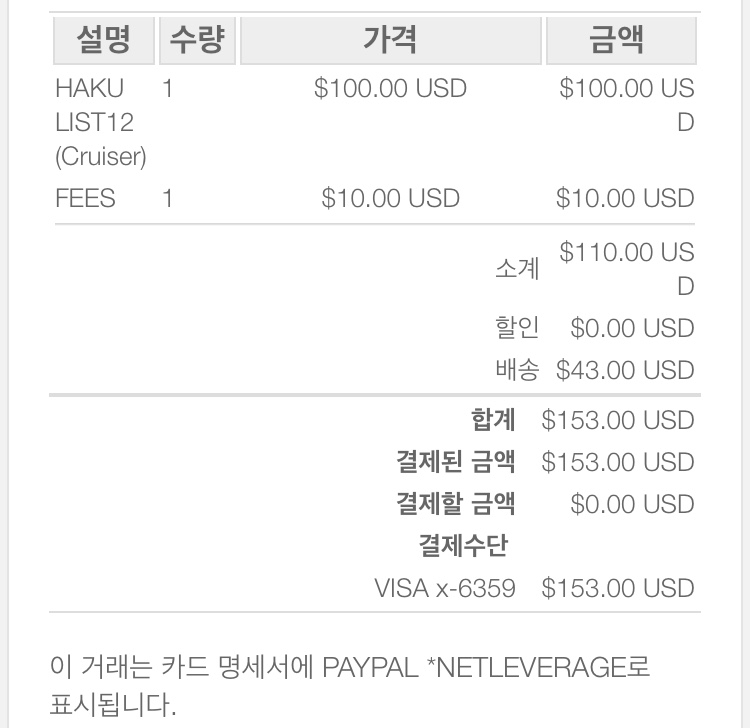The height and width of the screenshot is (728, 750).
Task: Click the $100.00 USD unit price
Action: (390, 88)
